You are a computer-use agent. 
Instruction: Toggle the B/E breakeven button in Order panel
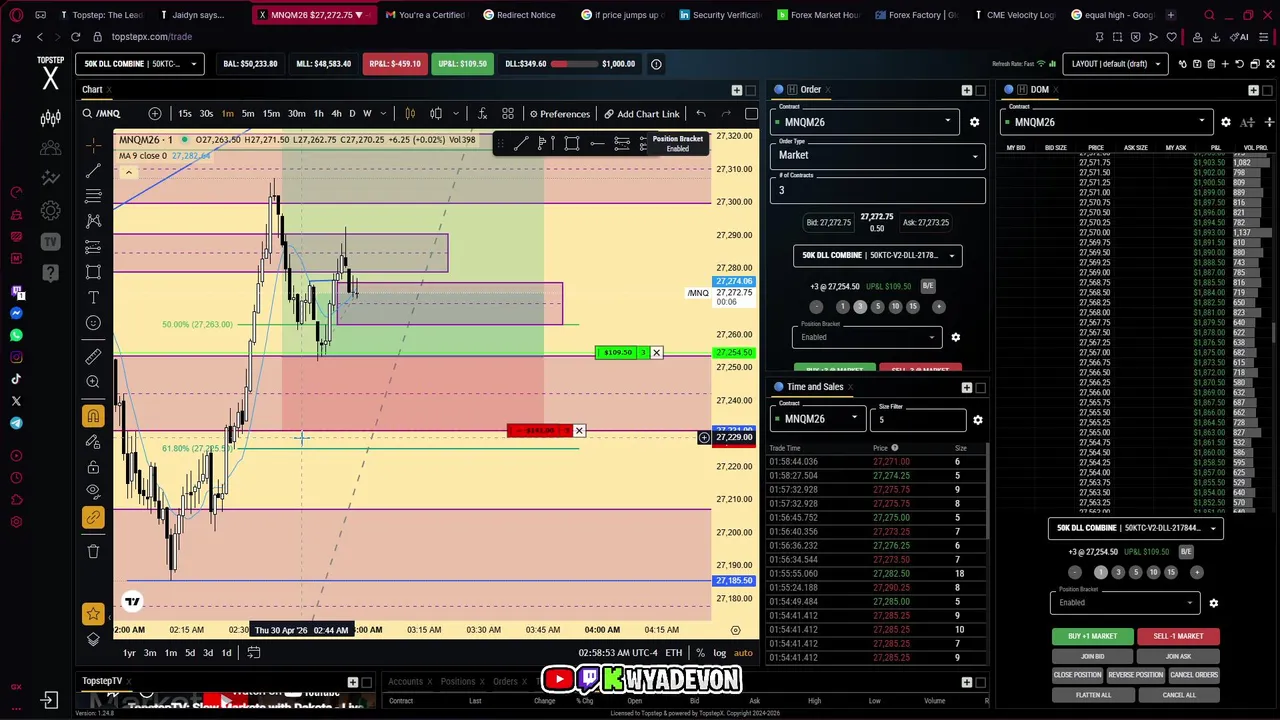coord(928,286)
